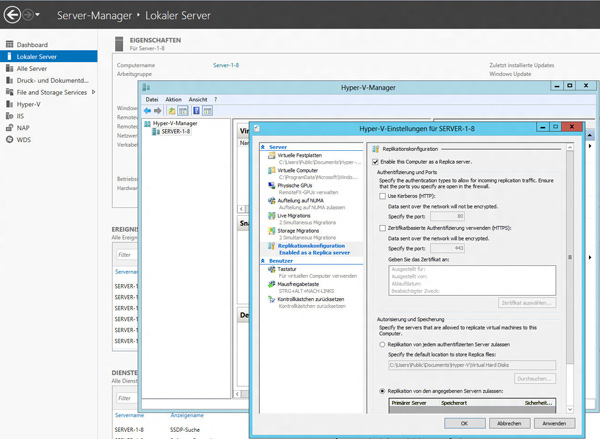Click the blue back arrow in Hyper-V-Manager toolbar
Screen dimensions: 600x439
point(147,111)
